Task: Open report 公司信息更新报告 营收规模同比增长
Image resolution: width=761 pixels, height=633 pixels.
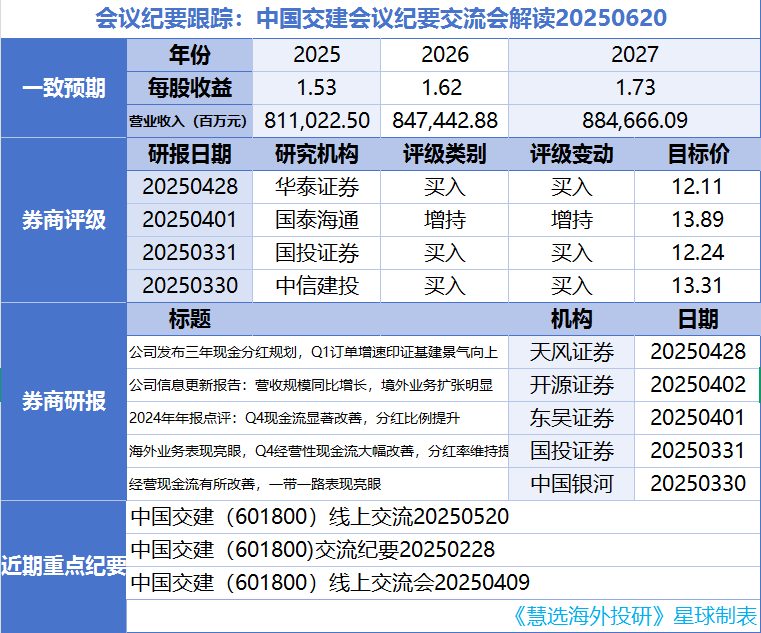Action: (317, 385)
